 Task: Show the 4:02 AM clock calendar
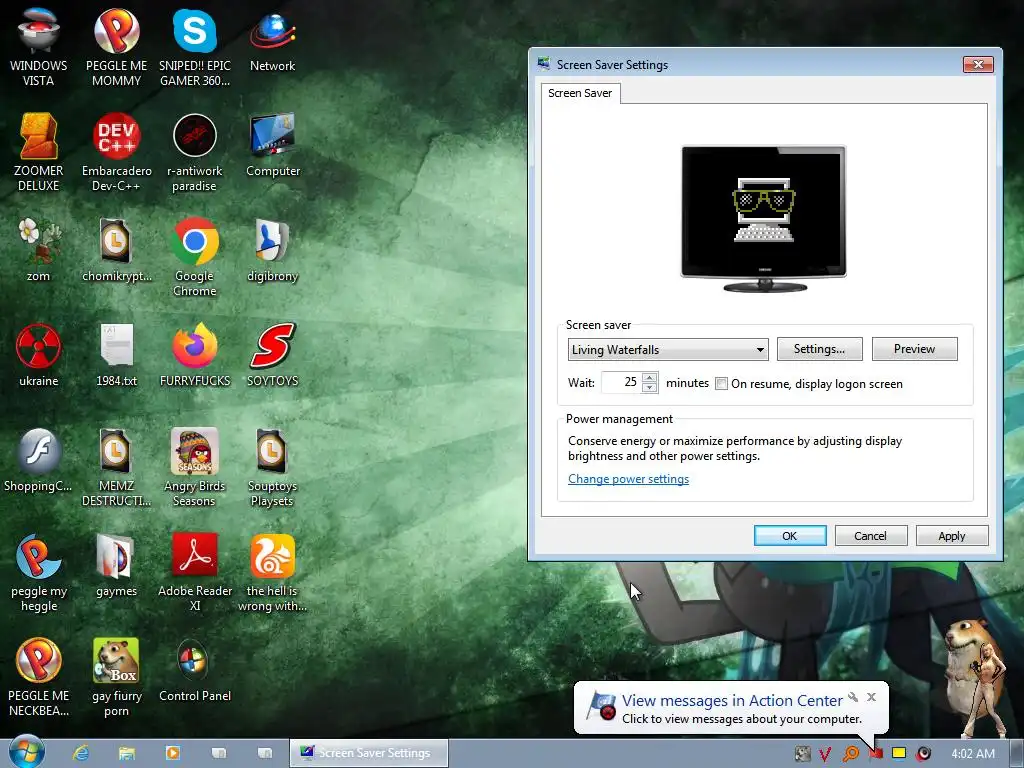(x=973, y=754)
